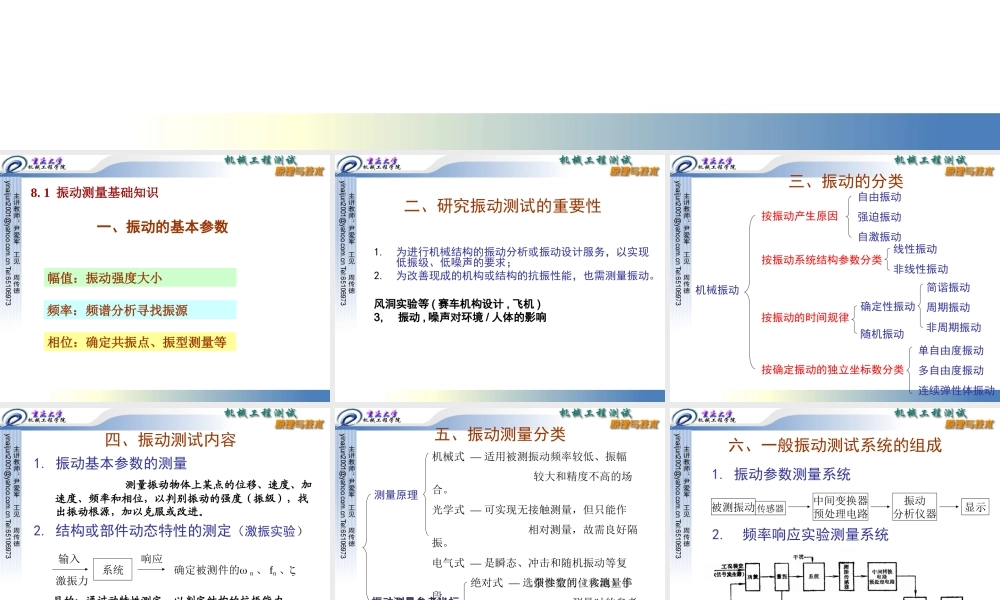Click the 输入 label above the arrow
1000x600 pixels.
tap(69, 559)
